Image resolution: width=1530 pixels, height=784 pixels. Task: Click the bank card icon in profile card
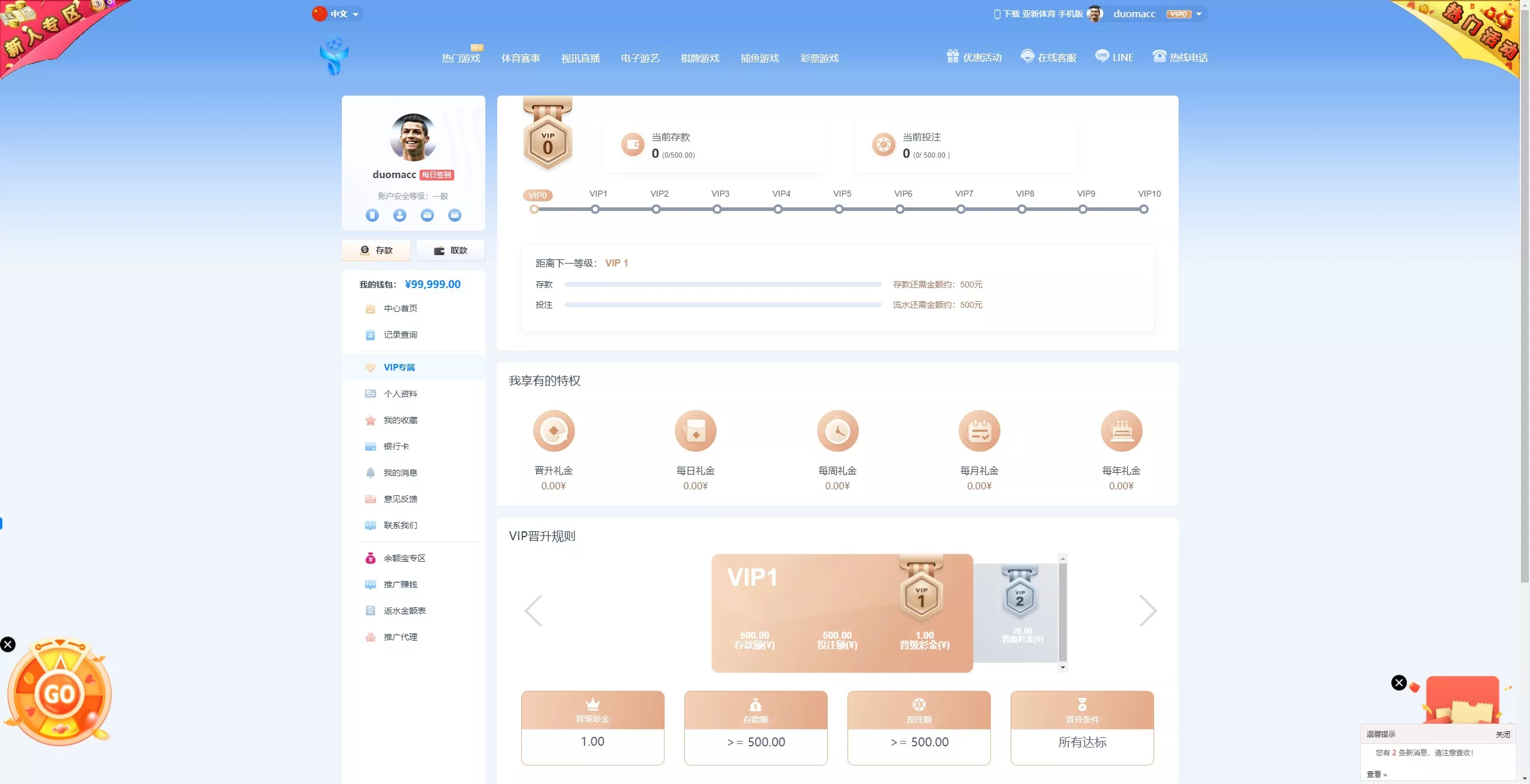pyautogui.click(x=455, y=215)
